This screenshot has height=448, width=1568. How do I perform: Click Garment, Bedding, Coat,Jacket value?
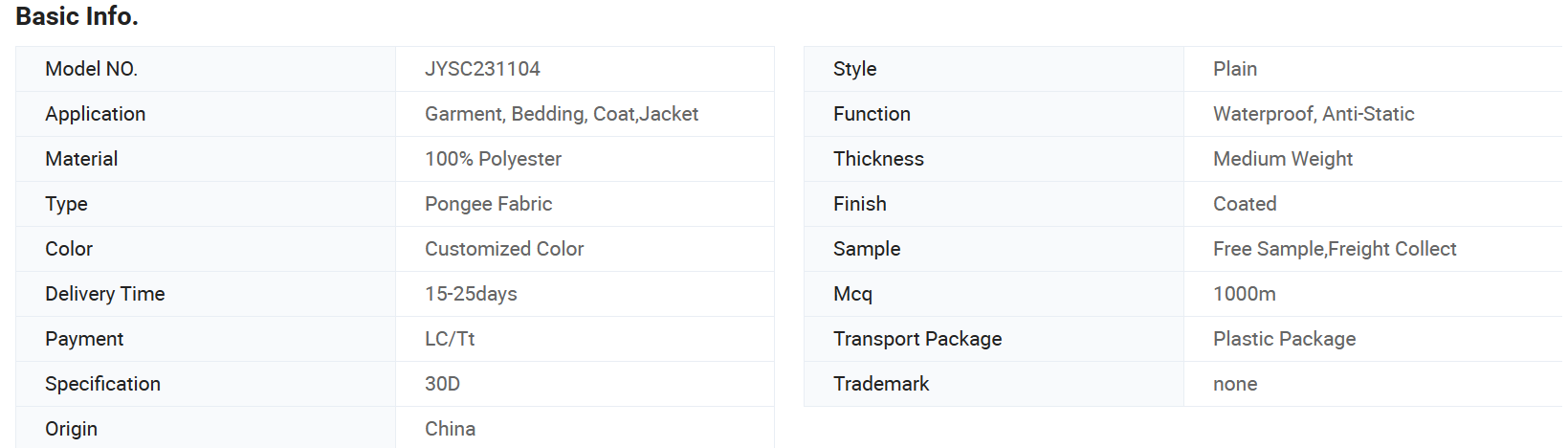[x=562, y=114]
